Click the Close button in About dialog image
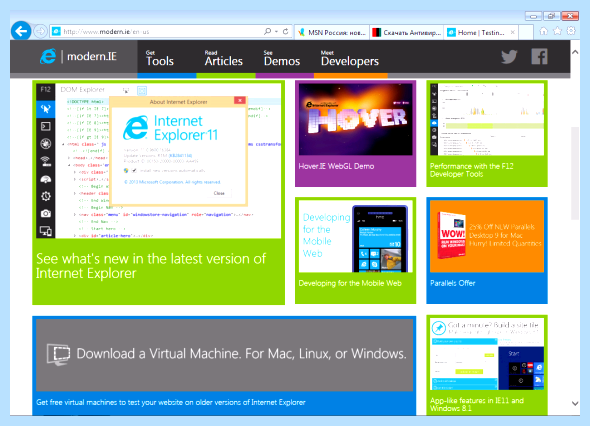 (219, 193)
